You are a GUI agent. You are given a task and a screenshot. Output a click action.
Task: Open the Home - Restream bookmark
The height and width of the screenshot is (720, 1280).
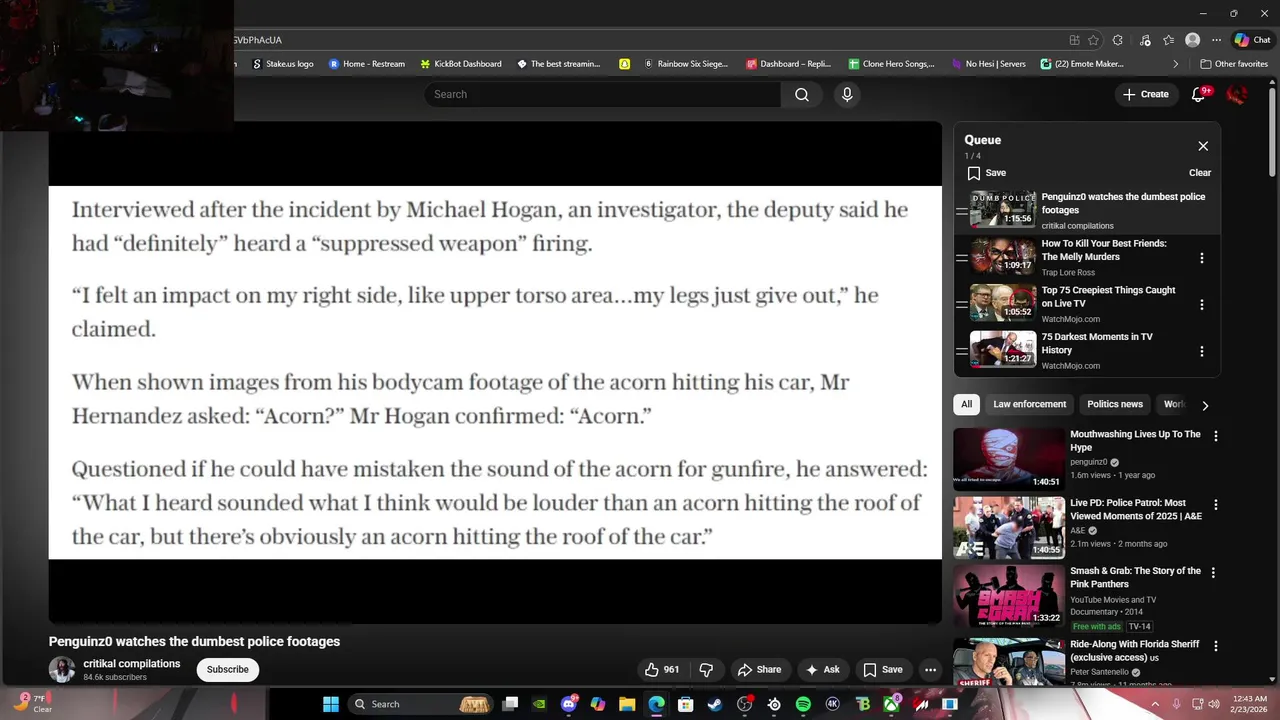[367, 64]
